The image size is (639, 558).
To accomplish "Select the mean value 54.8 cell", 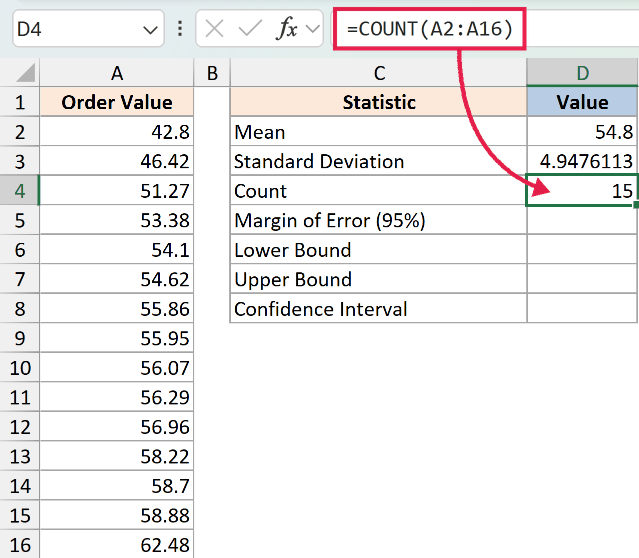I will click(582, 131).
